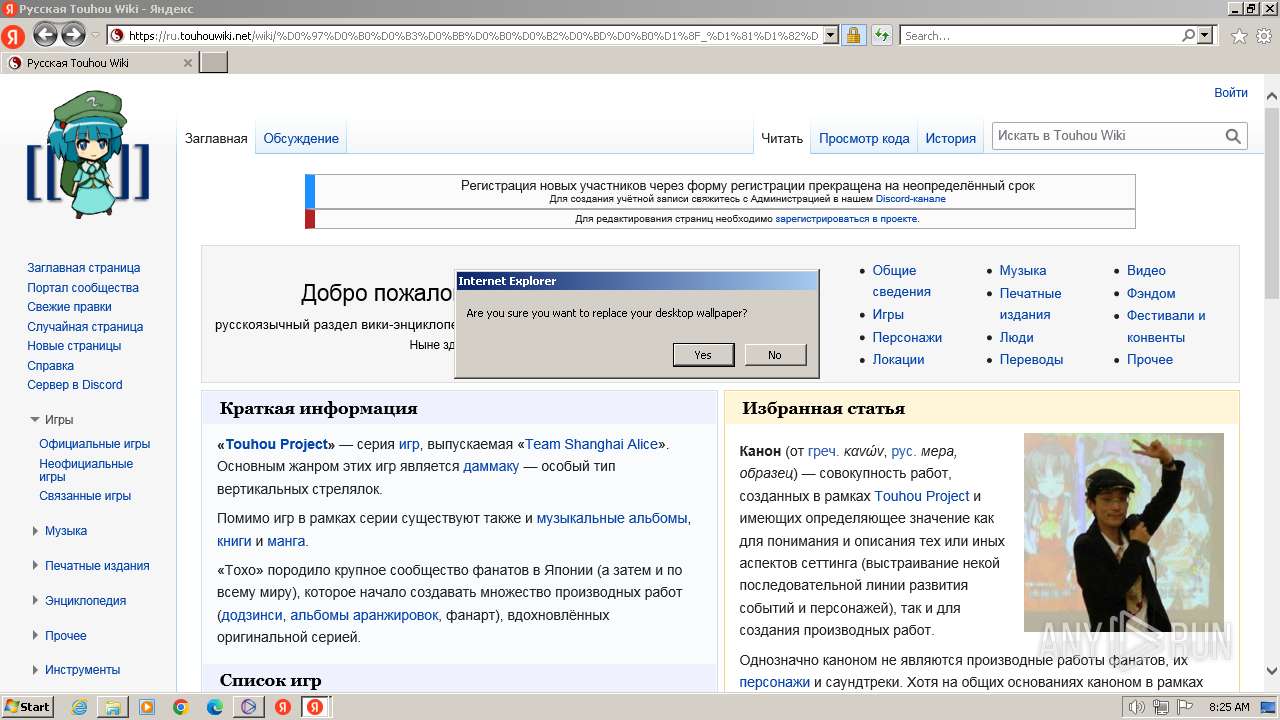Expand the Инструменты sidebar section

35,670
